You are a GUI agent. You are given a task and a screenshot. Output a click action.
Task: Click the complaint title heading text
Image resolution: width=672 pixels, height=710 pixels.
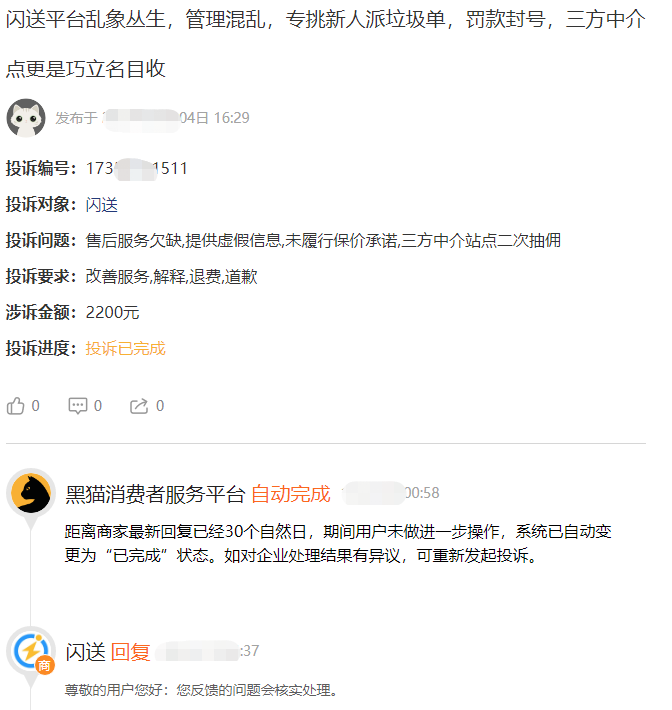coord(325,44)
